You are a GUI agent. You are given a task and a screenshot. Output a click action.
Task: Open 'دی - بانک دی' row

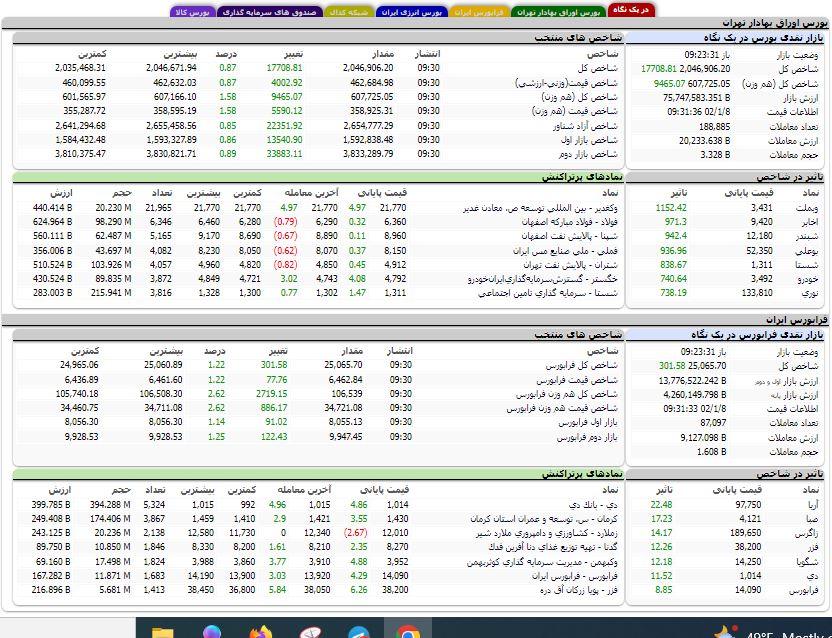point(593,505)
